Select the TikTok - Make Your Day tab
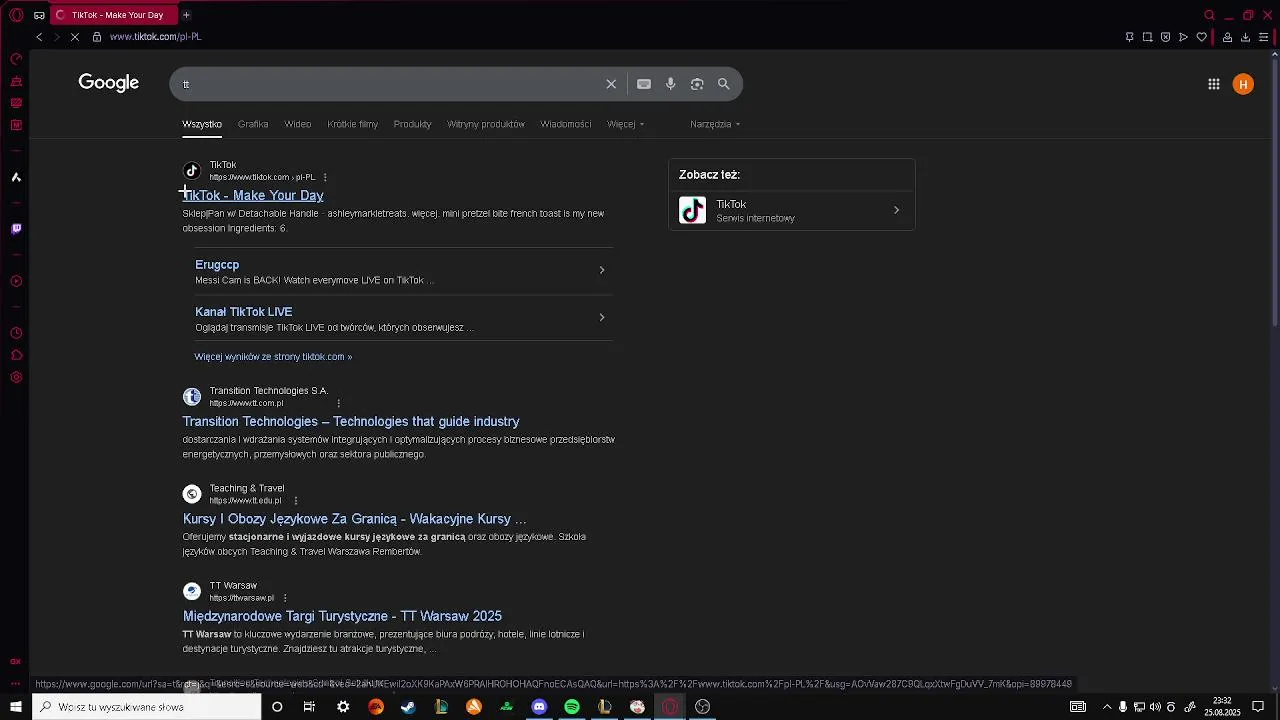This screenshot has width=1280, height=720. point(112,15)
